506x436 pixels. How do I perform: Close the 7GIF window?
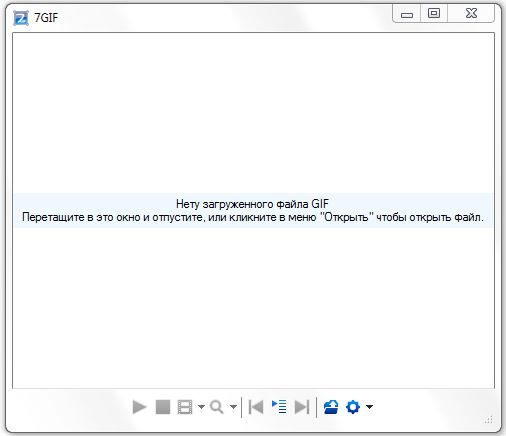click(x=471, y=14)
